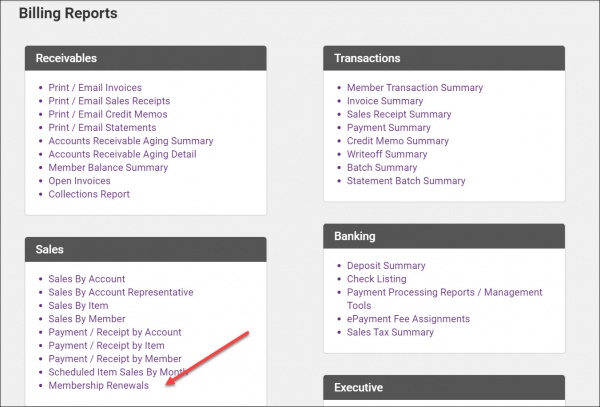The width and height of the screenshot is (600, 407).
Task: Open Member Transaction Summary report
Action: coord(415,88)
